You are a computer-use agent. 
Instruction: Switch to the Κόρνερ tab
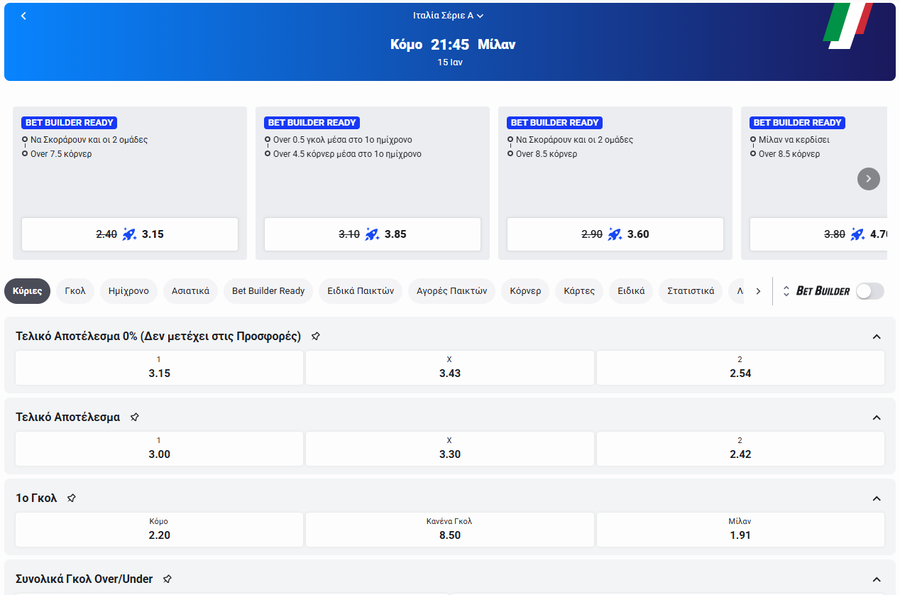tap(525, 291)
